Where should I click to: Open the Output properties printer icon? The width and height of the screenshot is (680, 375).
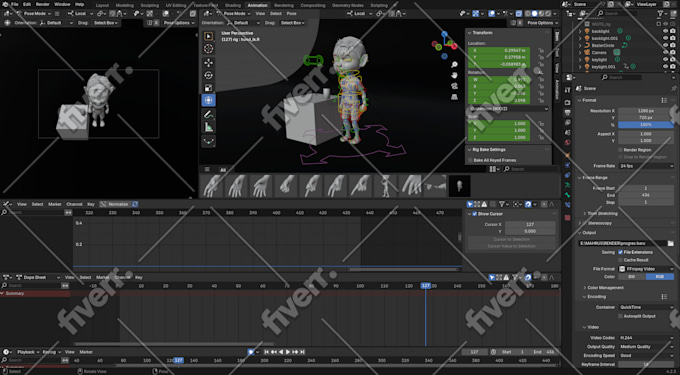tap(567, 112)
